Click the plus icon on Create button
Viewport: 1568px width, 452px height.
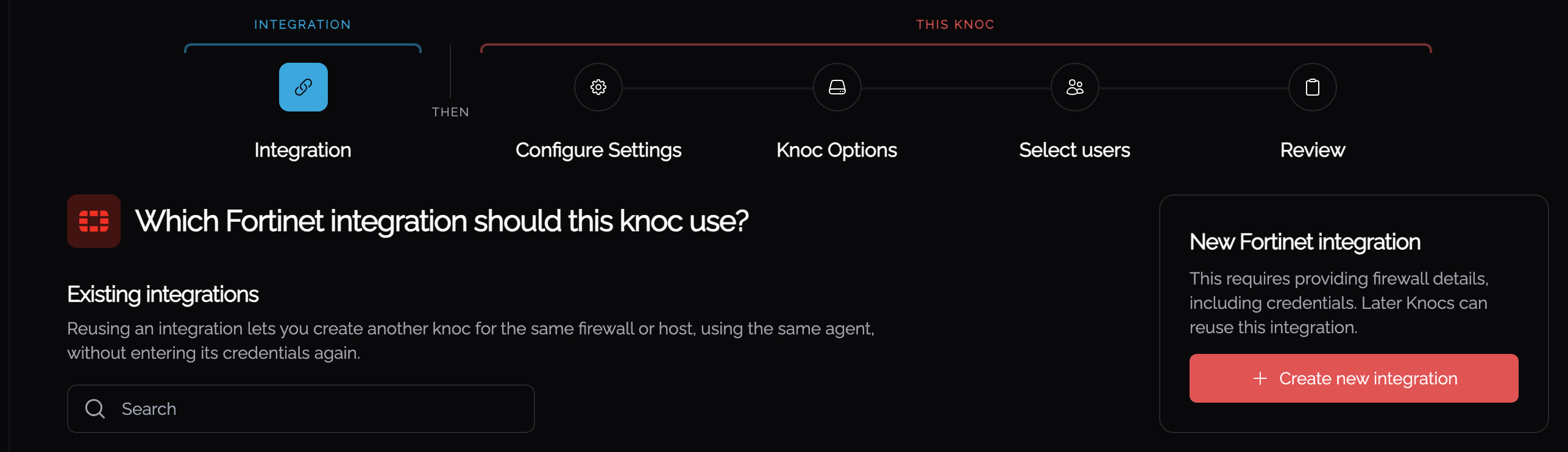(x=1260, y=378)
